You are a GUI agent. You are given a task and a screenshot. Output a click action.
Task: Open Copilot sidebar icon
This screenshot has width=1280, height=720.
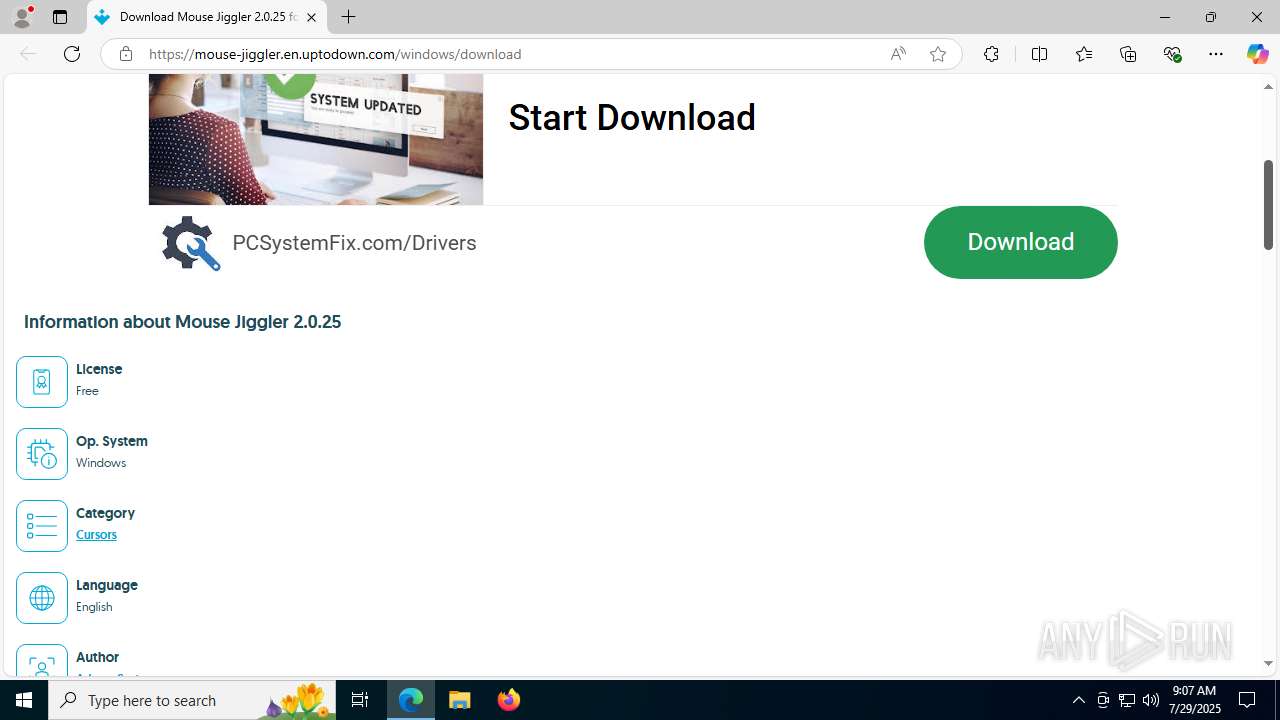click(x=1257, y=54)
